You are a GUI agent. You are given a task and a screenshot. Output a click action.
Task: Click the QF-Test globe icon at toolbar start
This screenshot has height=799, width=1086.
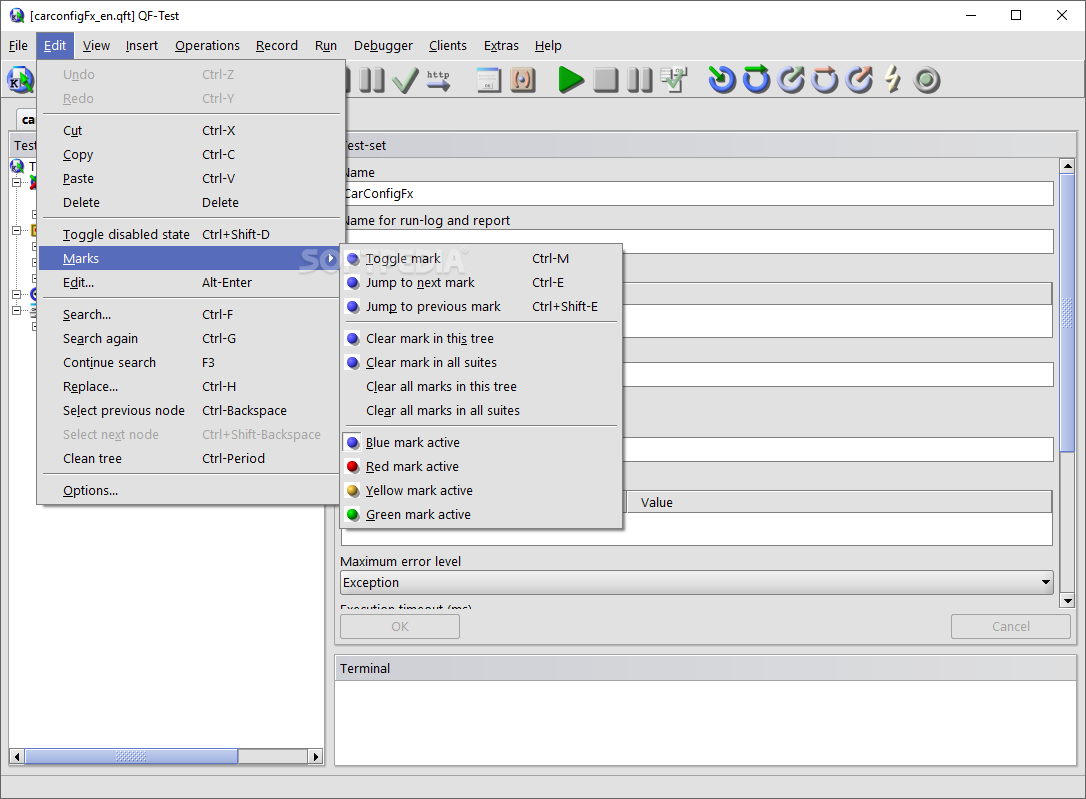(x=20, y=80)
